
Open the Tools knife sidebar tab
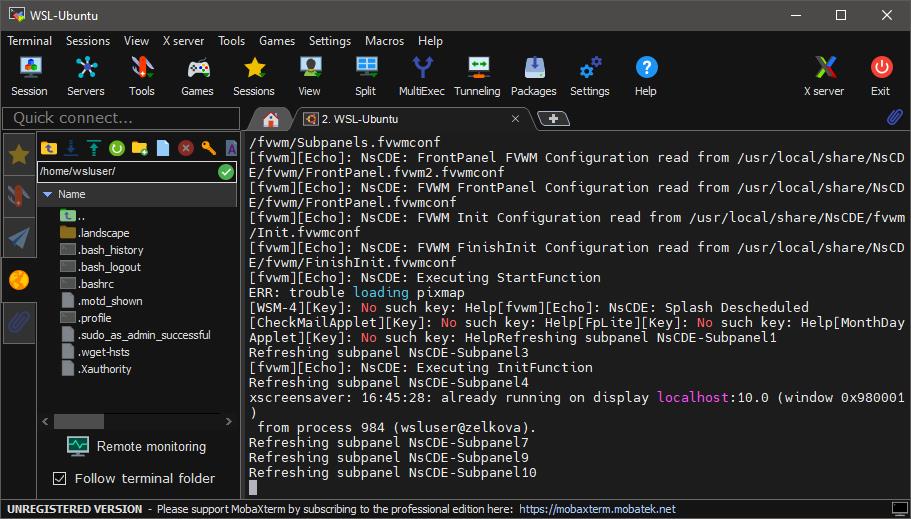(19, 196)
